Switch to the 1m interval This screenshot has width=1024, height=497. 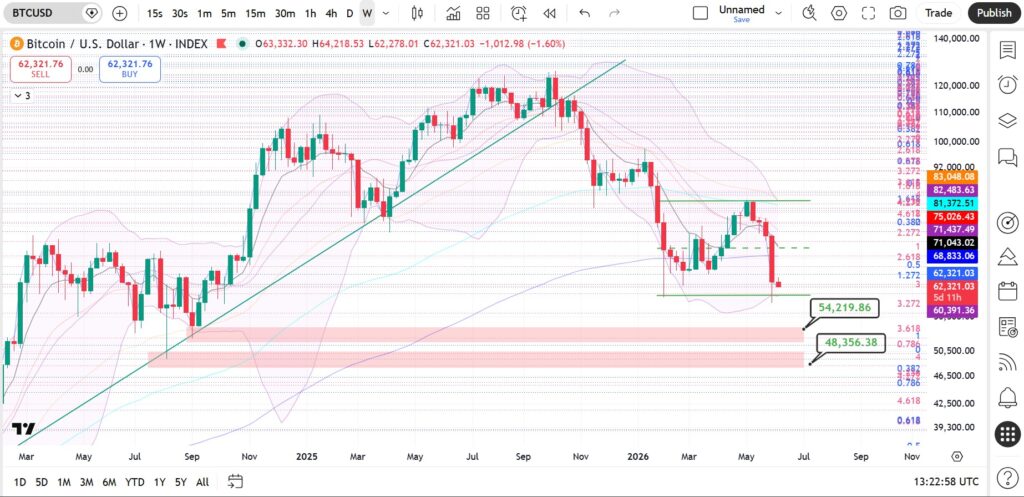204,13
